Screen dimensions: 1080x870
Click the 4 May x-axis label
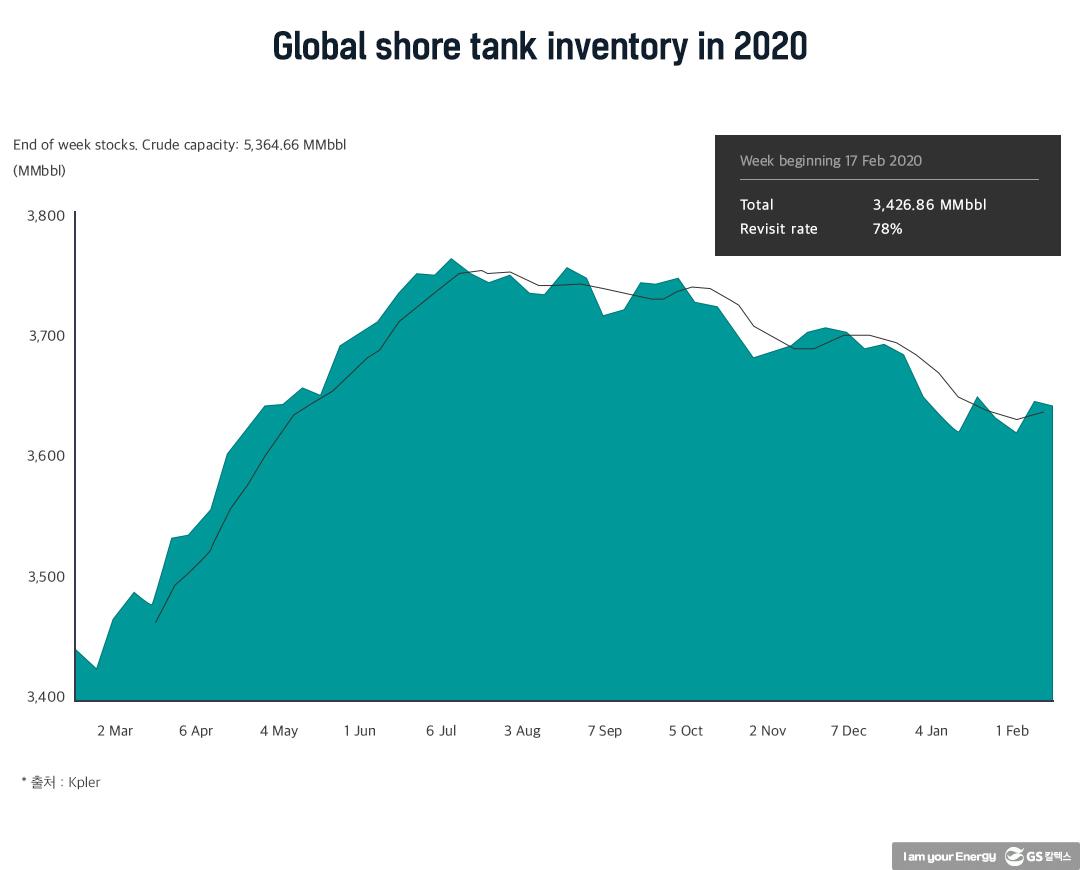[x=279, y=731]
